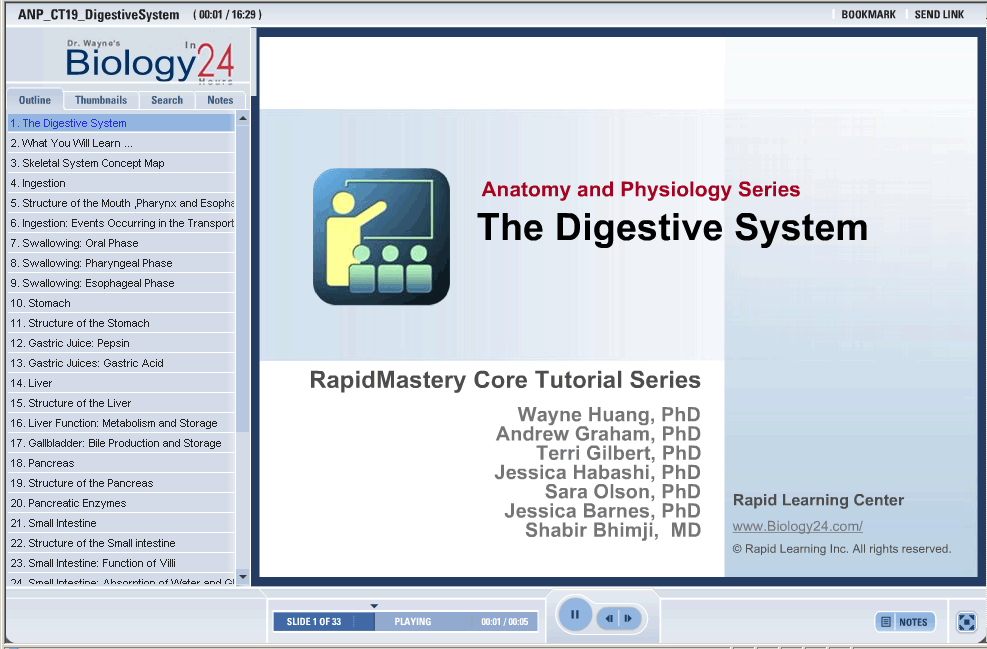Open the www.Biology24.com link

click(x=797, y=526)
